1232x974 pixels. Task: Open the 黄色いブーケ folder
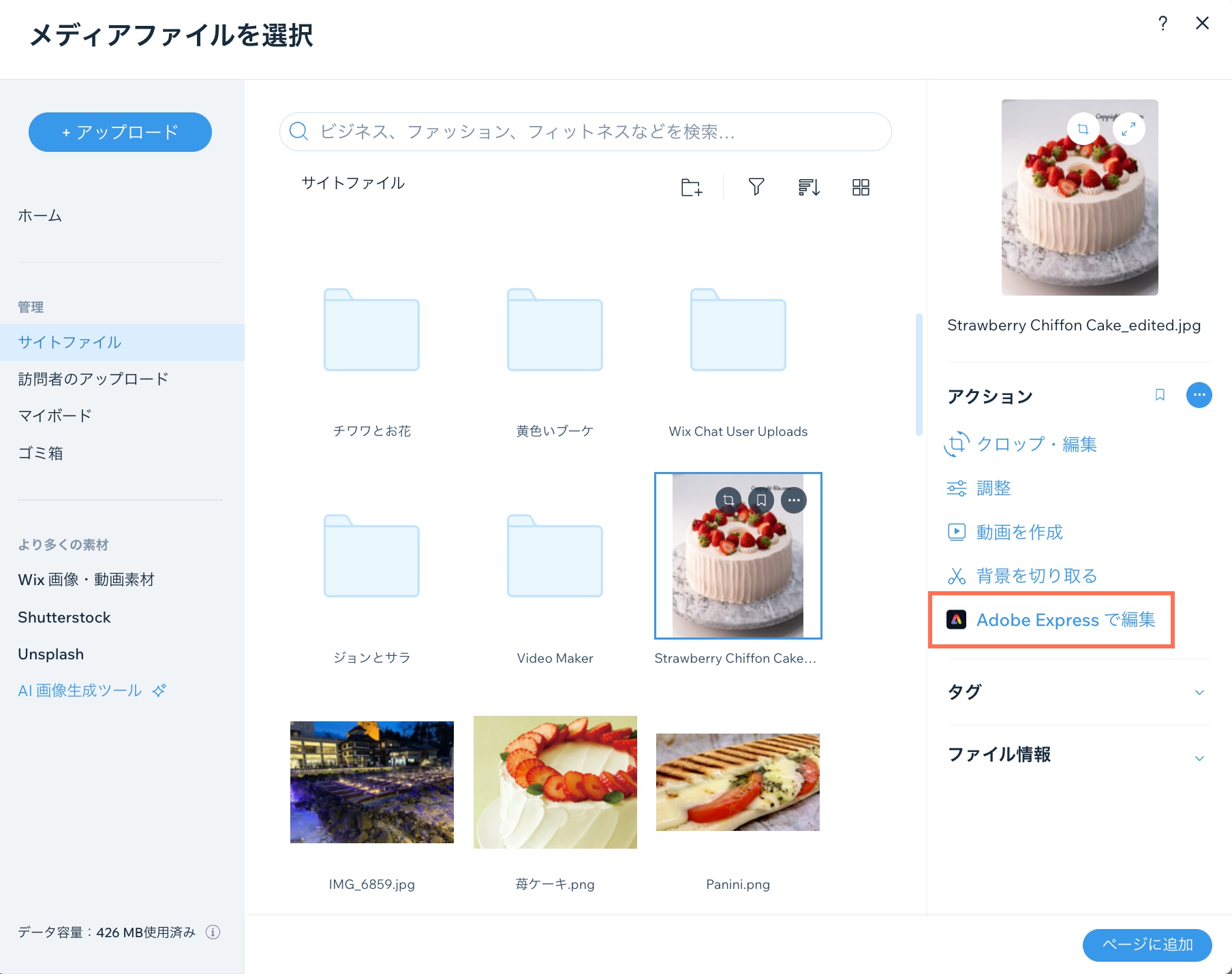click(555, 330)
